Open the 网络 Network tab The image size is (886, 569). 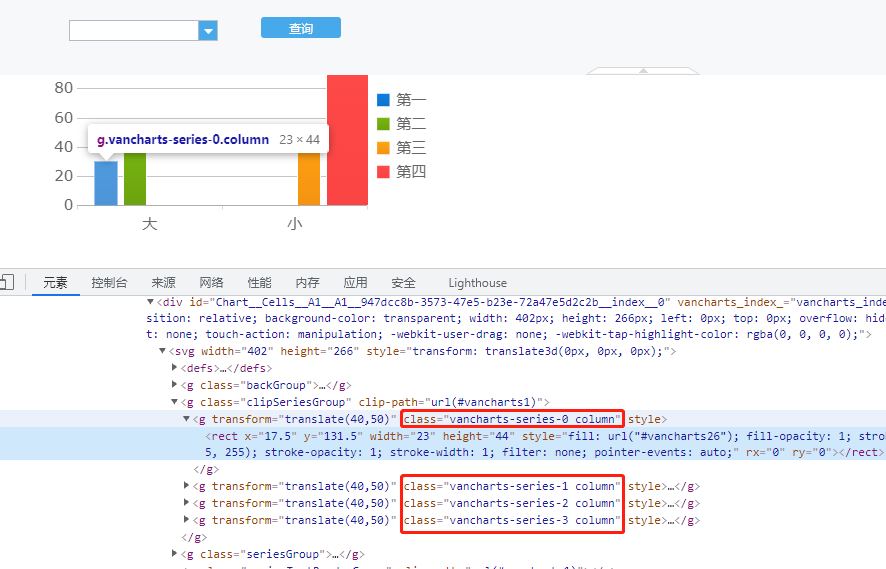coord(211,283)
